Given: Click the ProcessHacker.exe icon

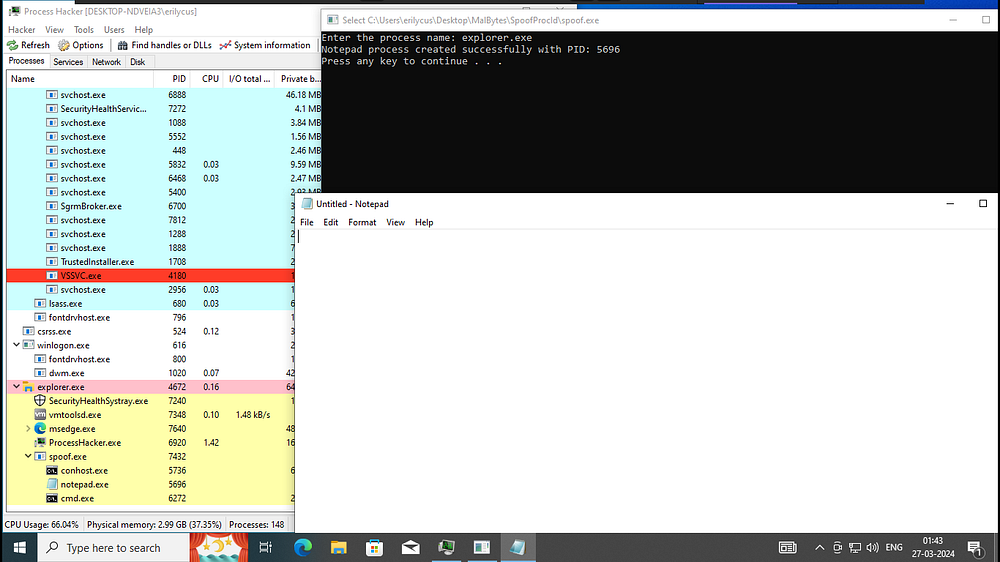Looking at the screenshot, I should click(40, 443).
